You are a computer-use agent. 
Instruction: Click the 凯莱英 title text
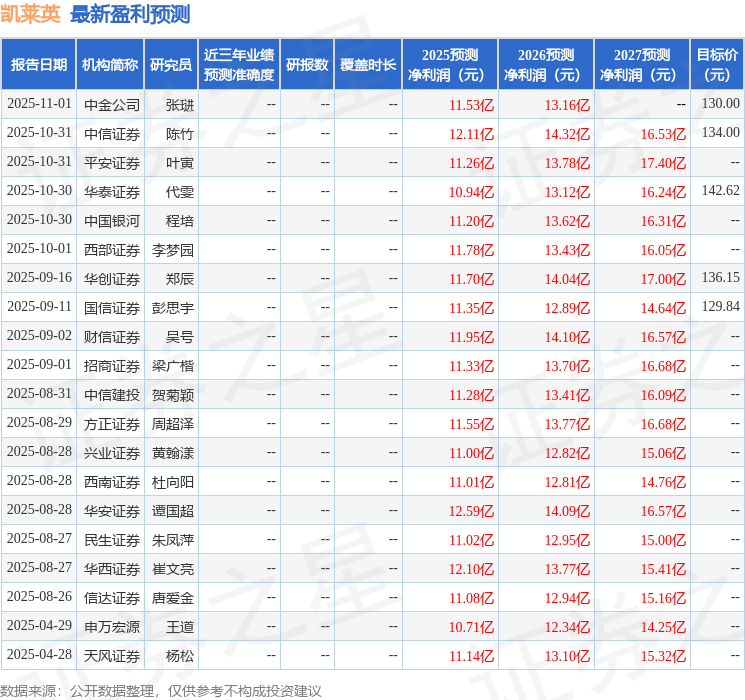(x=30, y=14)
